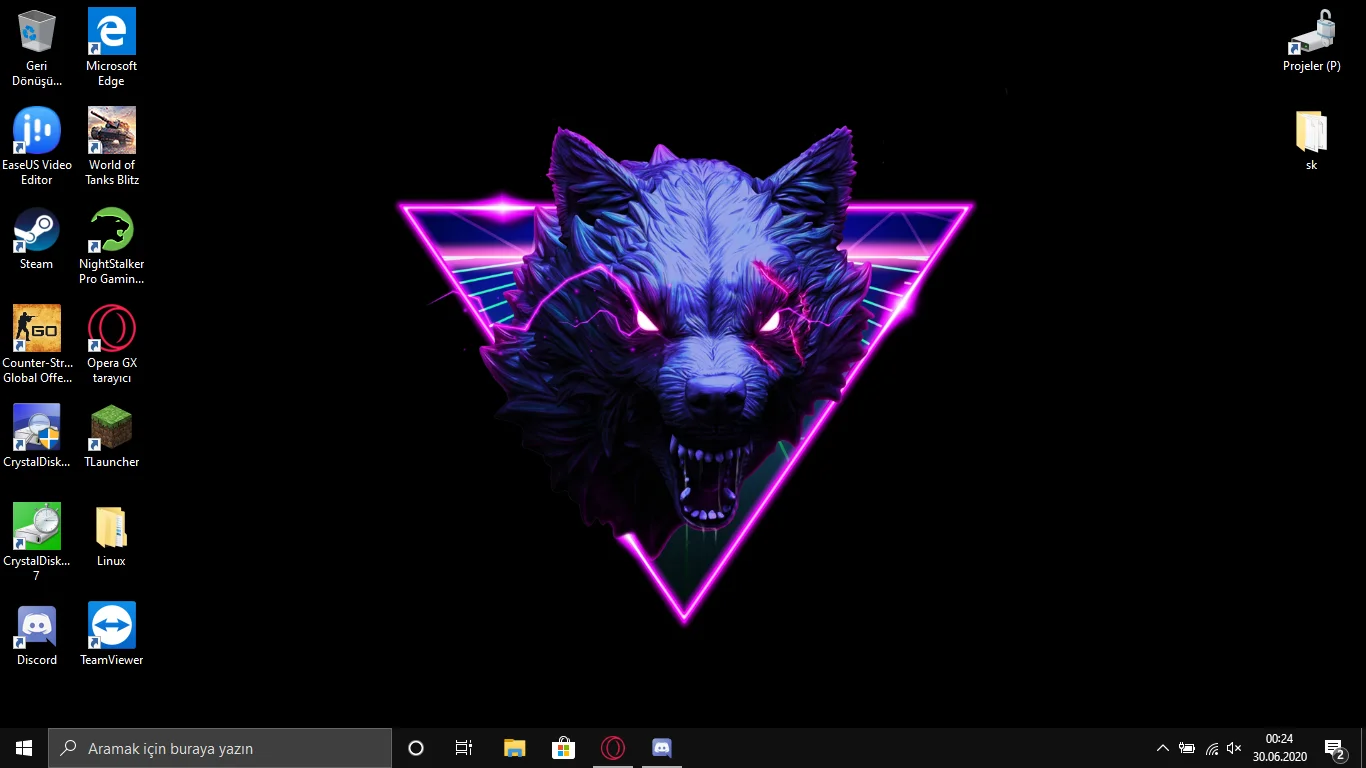Select the Linux folder on desktop
Image resolution: width=1366 pixels, height=768 pixels.
point(111,536)
